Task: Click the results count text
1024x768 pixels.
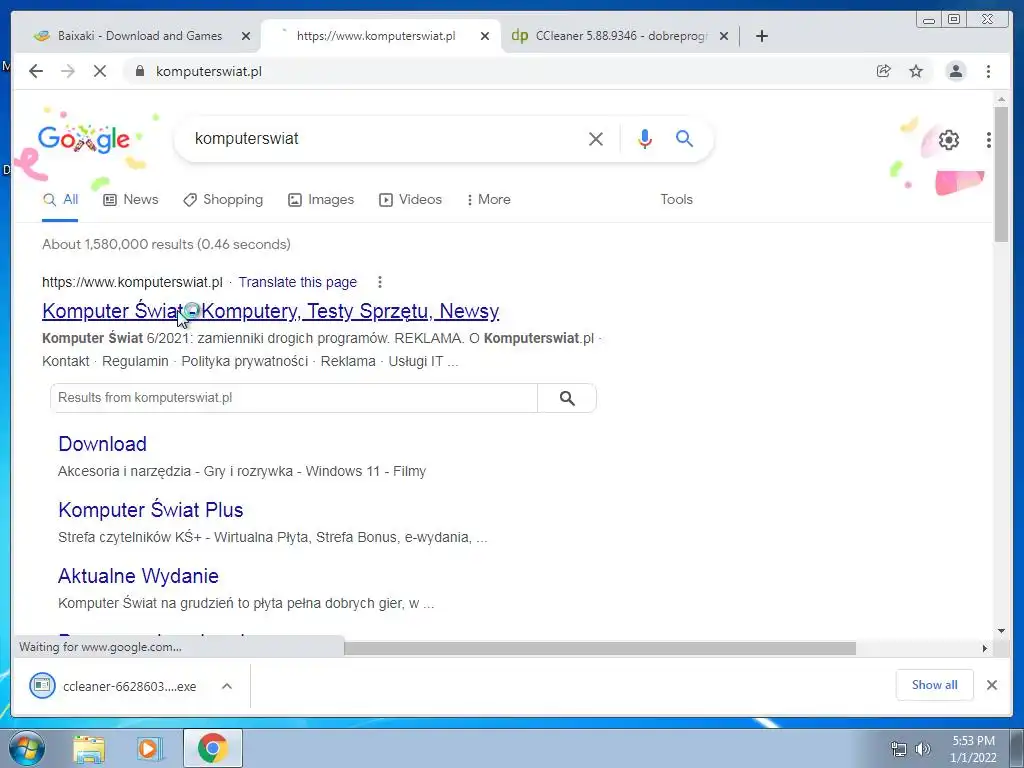Action: coord(167,244)
